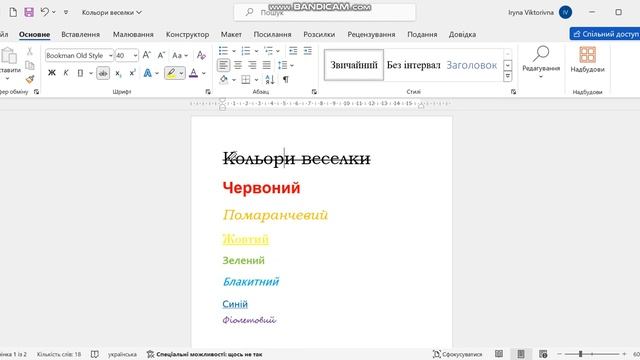Toggle paragraph marks ¶ display
This screenshot has height=360, width=640.
pyautogui.click(x=286, y=79)
